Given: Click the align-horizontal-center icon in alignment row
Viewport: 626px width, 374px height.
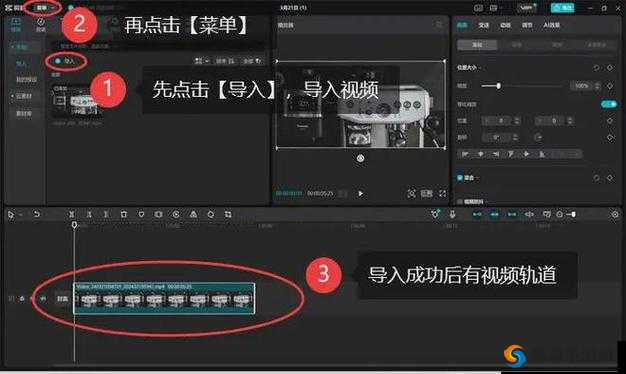Looking at the screenshot, I should pos(481,154).
